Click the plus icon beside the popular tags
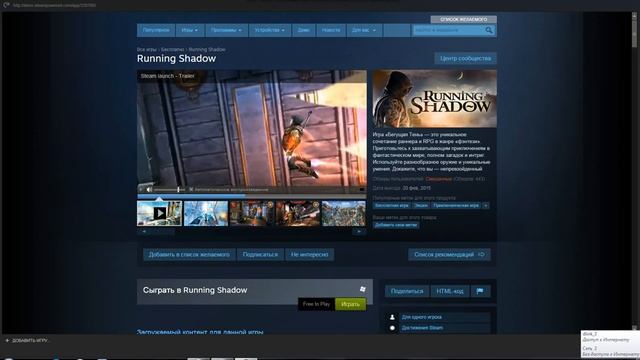Viewport: 640px width, 360px height. (486, 205)
